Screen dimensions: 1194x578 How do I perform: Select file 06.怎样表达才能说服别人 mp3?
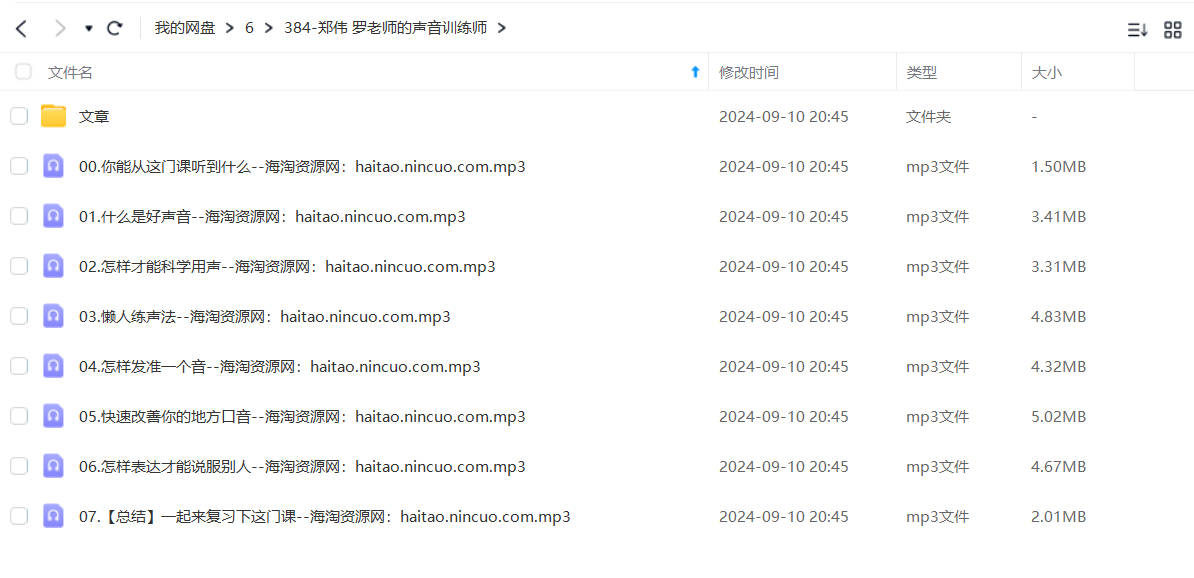(x=302, y=467)
